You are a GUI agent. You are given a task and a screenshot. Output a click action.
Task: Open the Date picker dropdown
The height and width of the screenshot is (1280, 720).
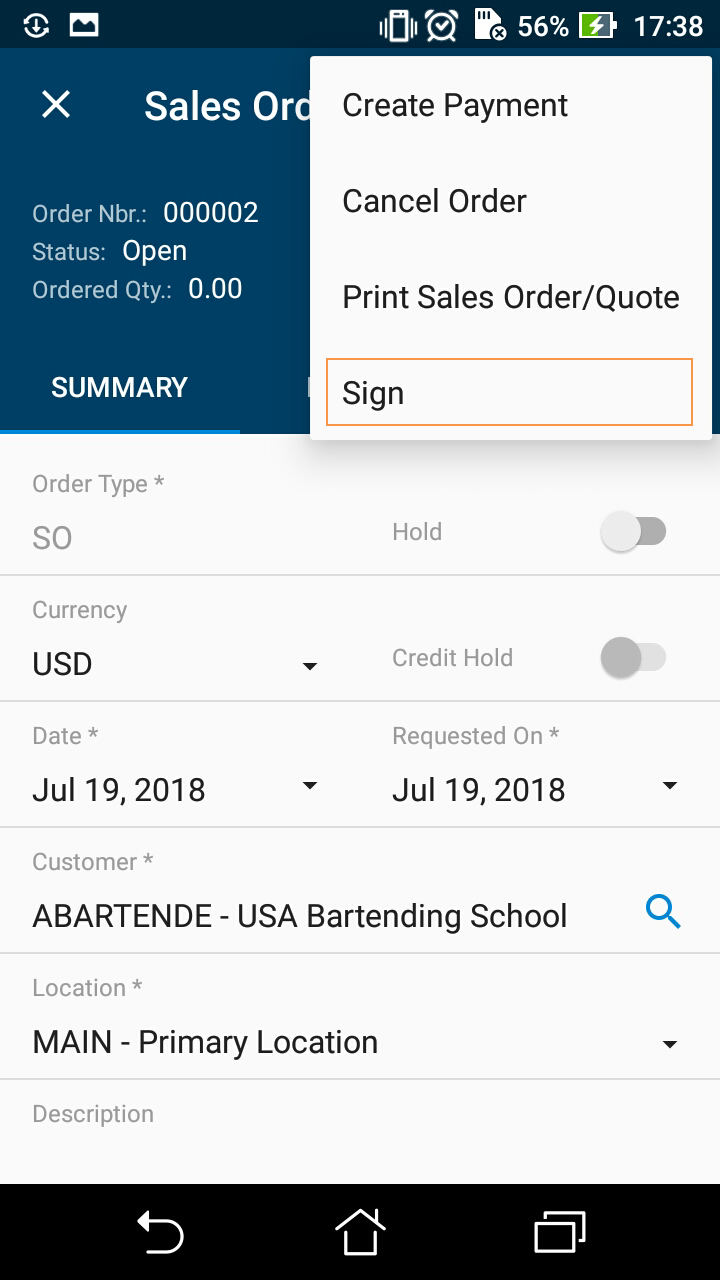pyautogui.click(x=310, y=787)
